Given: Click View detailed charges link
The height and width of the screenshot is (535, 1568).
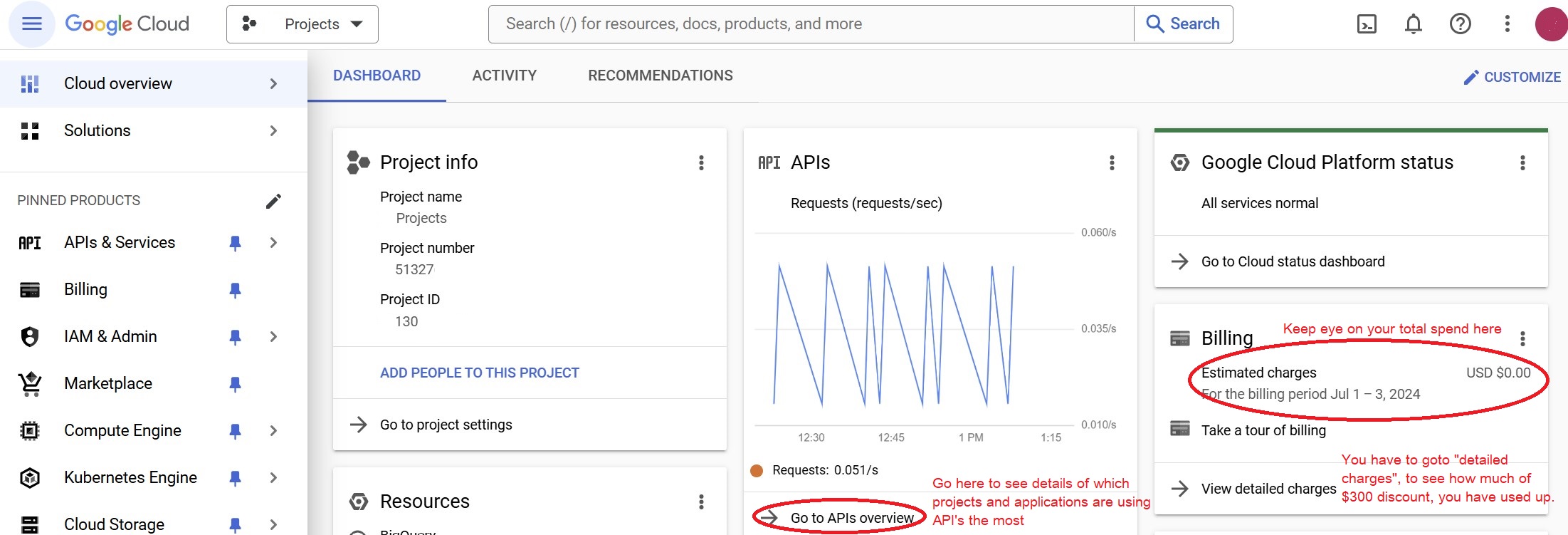Looking at the screenshot, I should tap(1268, 489).
